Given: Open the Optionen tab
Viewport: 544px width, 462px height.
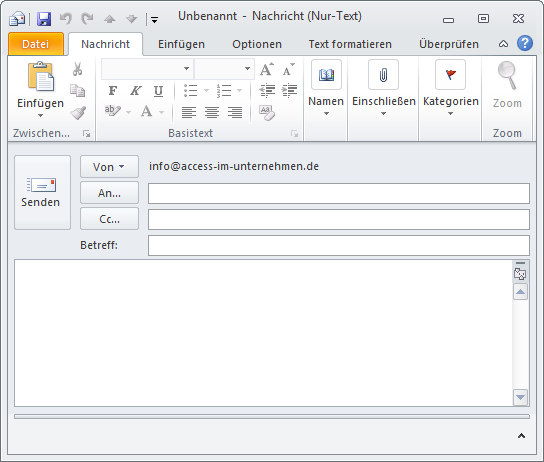Looking at the screenshot, I should point(257,44).
